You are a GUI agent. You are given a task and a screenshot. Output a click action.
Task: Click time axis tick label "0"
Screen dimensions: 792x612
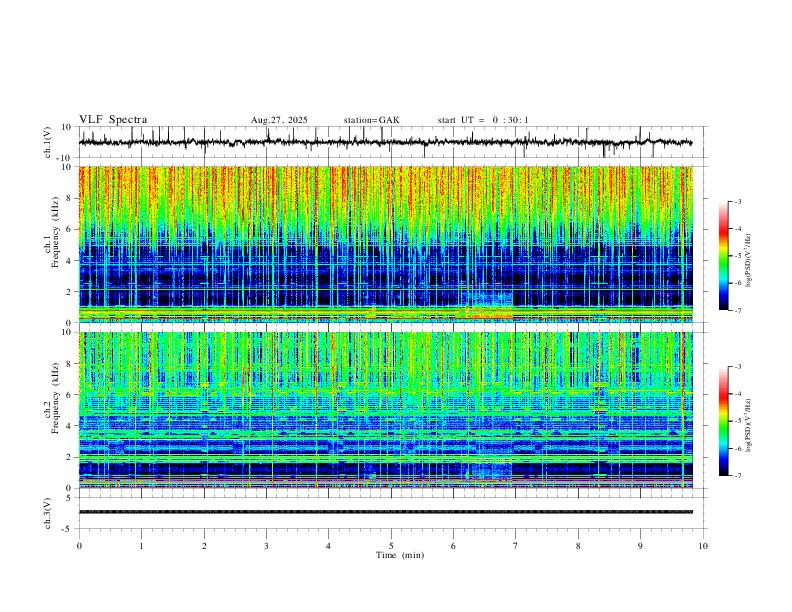[x=79, y=546]
